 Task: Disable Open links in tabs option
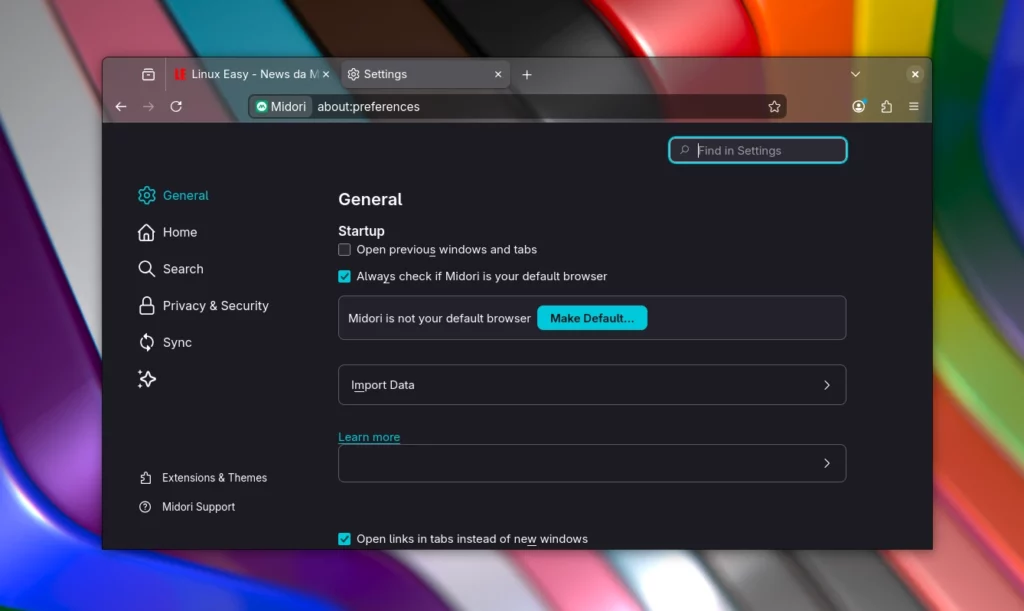tap(344, 538)
